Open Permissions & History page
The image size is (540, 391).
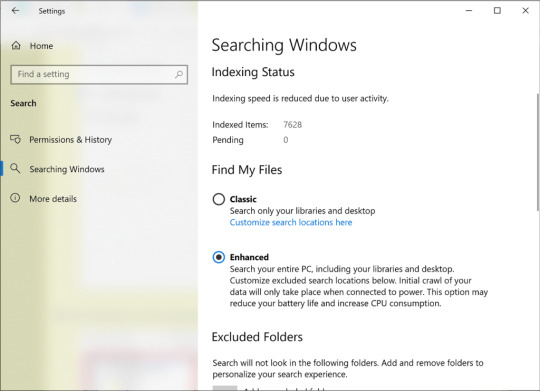[x=70, y=140]
